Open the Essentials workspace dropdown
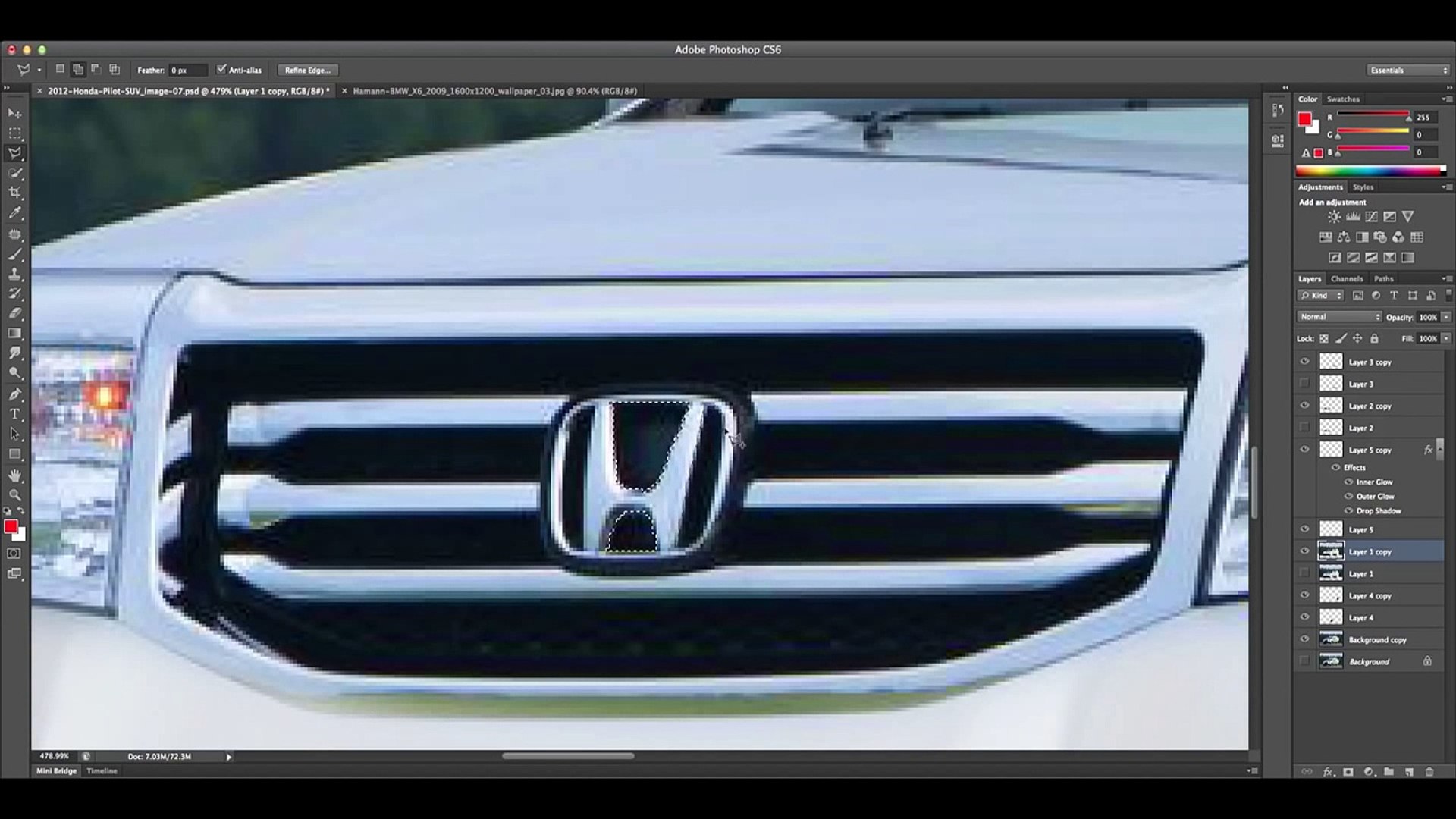This screenshot has width=1456, height=819. [1409, 70]
